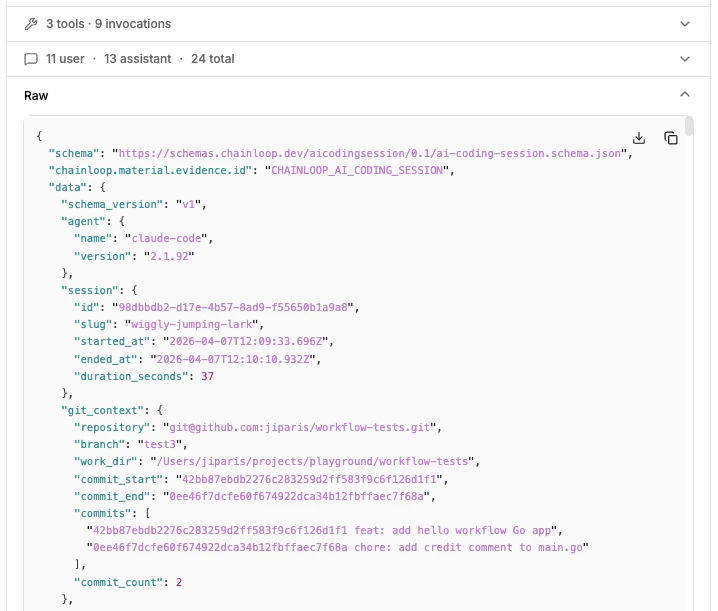Image resolution: width=718 pixels, height=611 pixels.
Task: Click the version 2.1.92 value
Action: click(169, 256)
